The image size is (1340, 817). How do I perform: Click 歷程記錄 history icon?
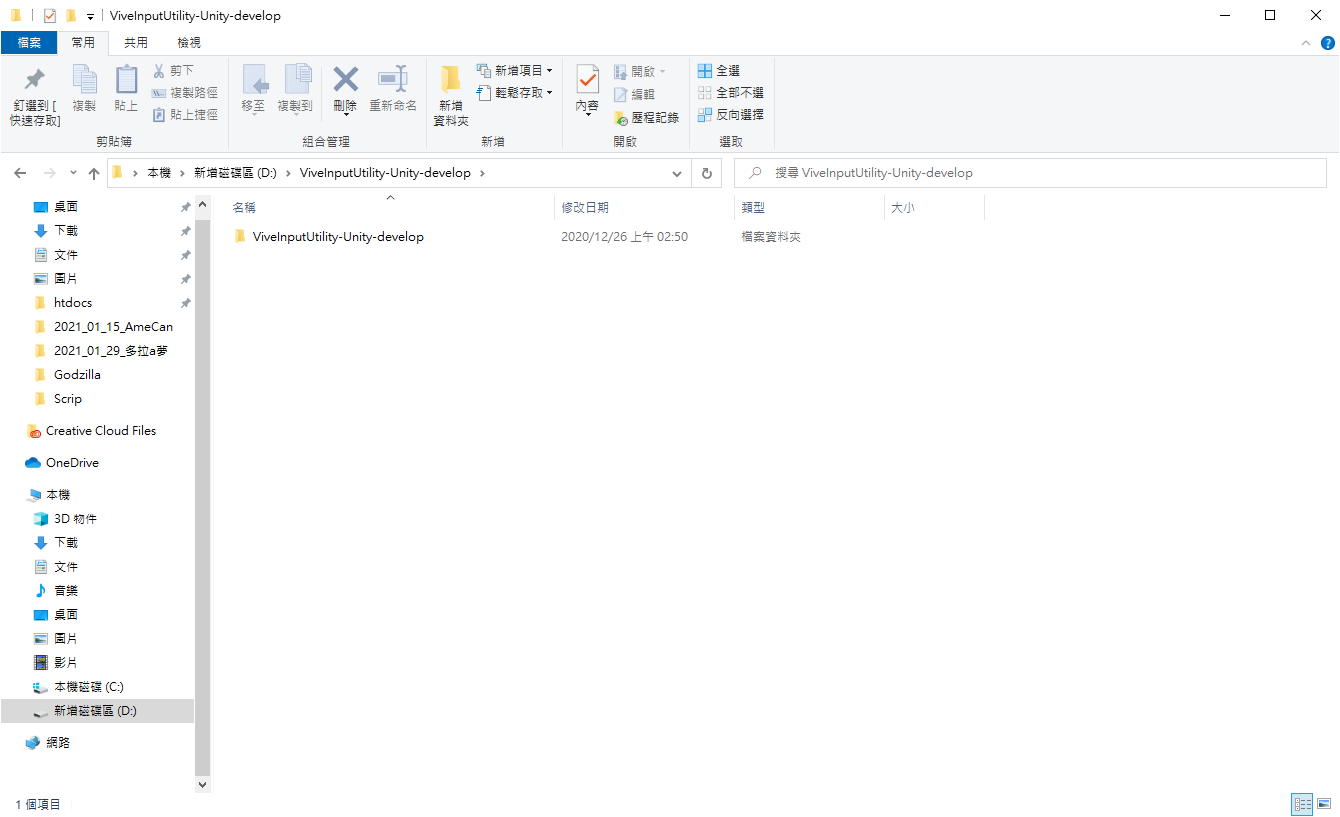[621, 117]
